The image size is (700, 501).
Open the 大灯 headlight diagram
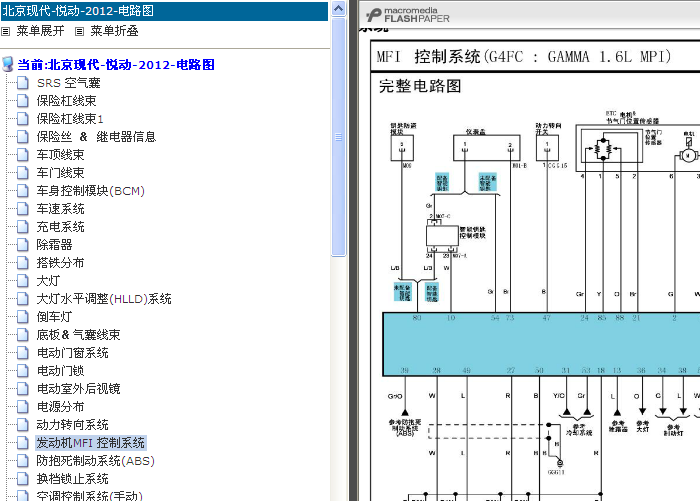click(48, 281)
